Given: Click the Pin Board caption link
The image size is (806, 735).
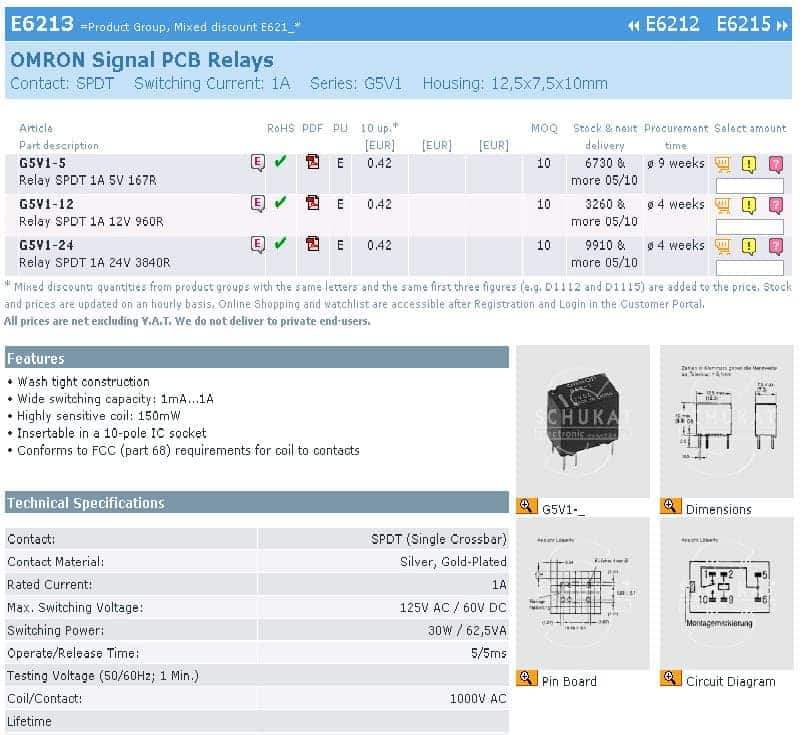Looking at the screenshot, I should (x=569, y=682).
